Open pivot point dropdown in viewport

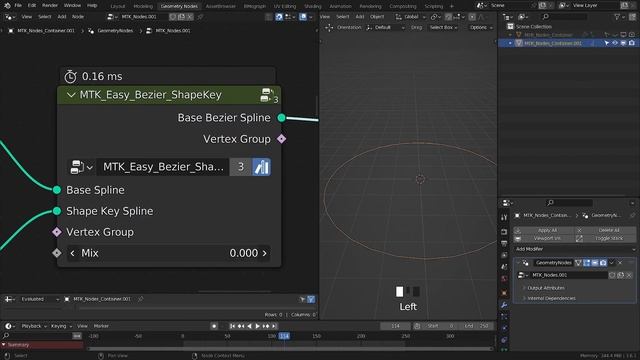[435, 17]
